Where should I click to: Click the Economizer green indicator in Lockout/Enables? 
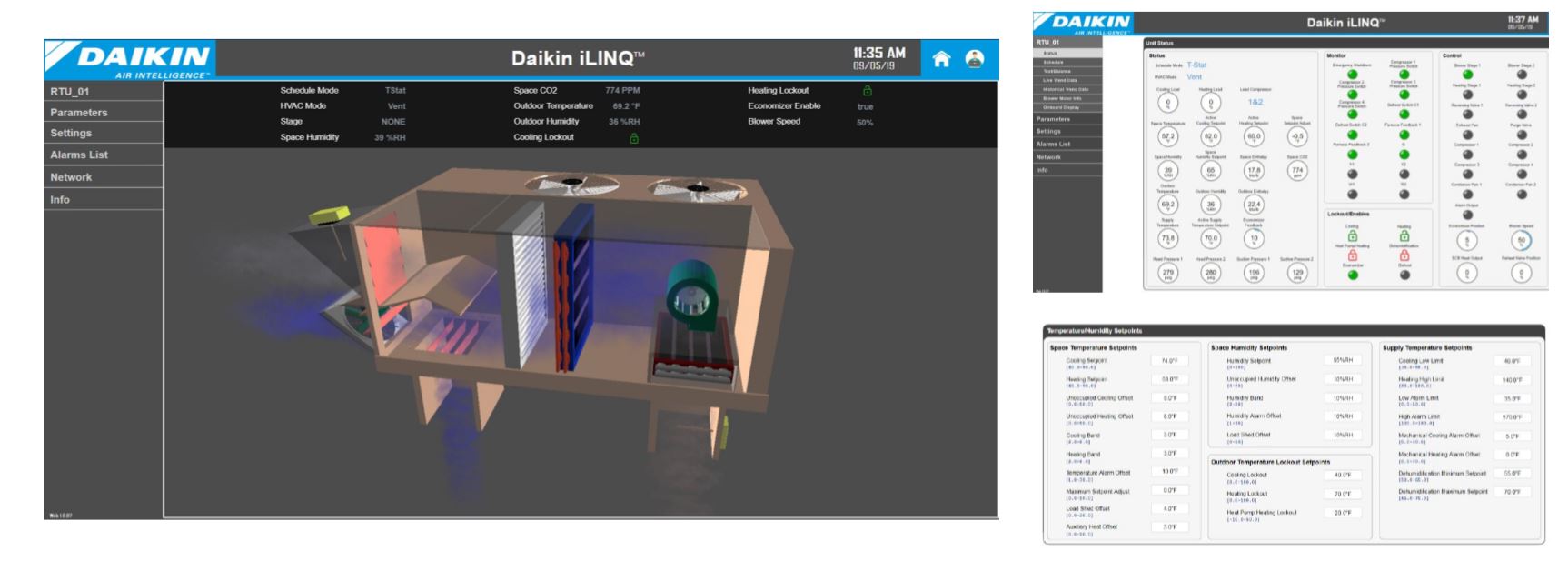(1352, 275)
